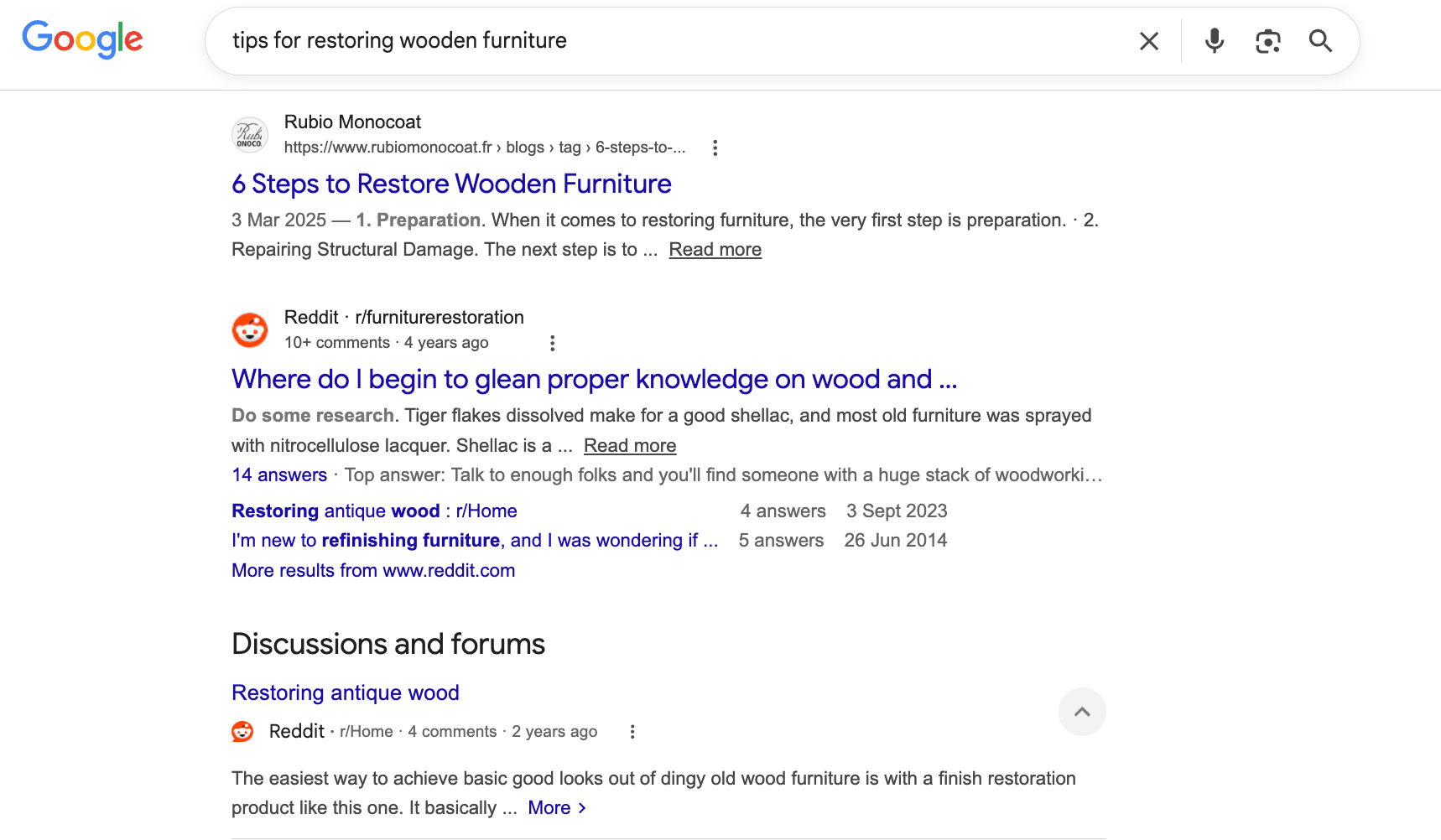Start voice search with the microphone icon
This screenshot has height=840, width=1441.
[x=1214, y=40]
